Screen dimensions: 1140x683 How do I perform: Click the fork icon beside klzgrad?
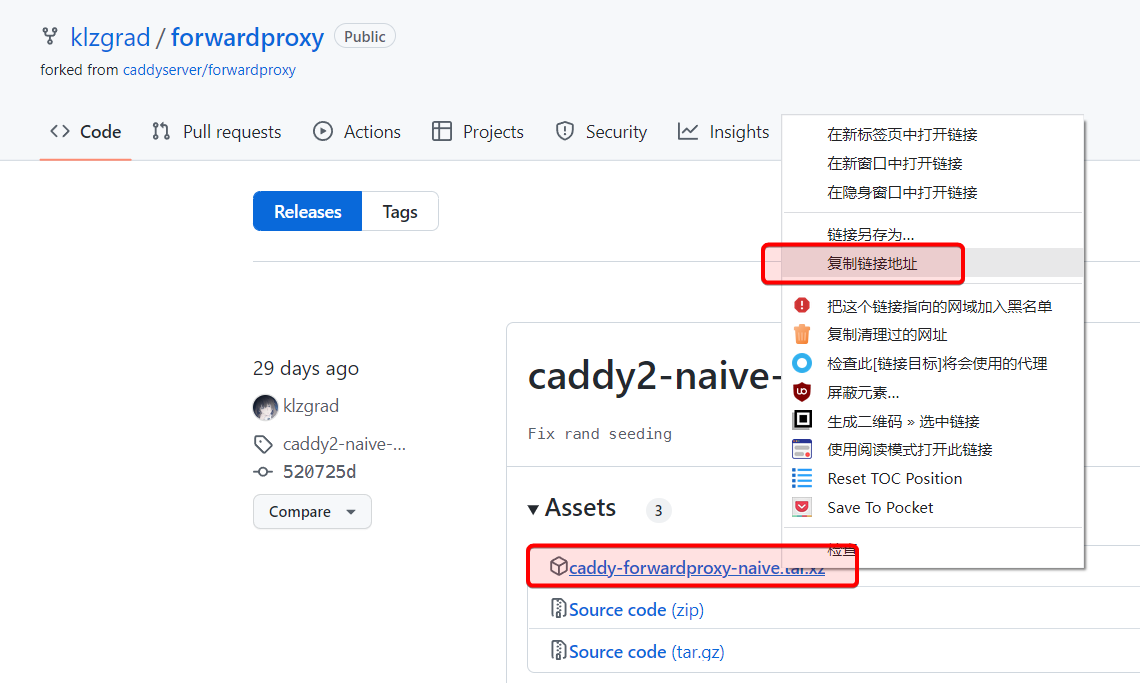(49, 37)
